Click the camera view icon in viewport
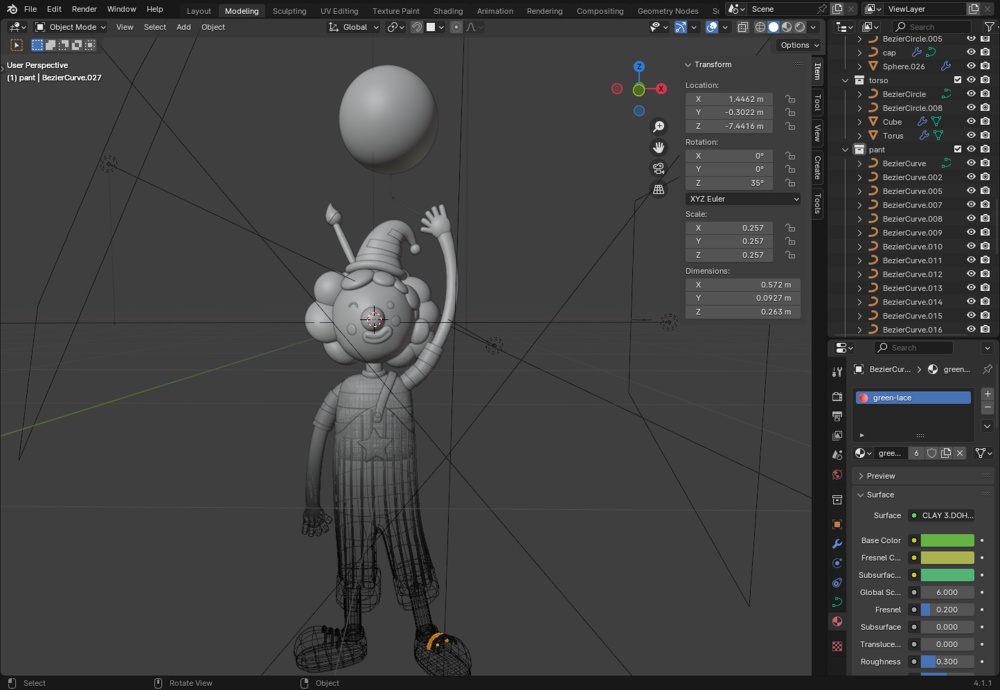This screenshot has width=1000, height=690. point(658,168)
